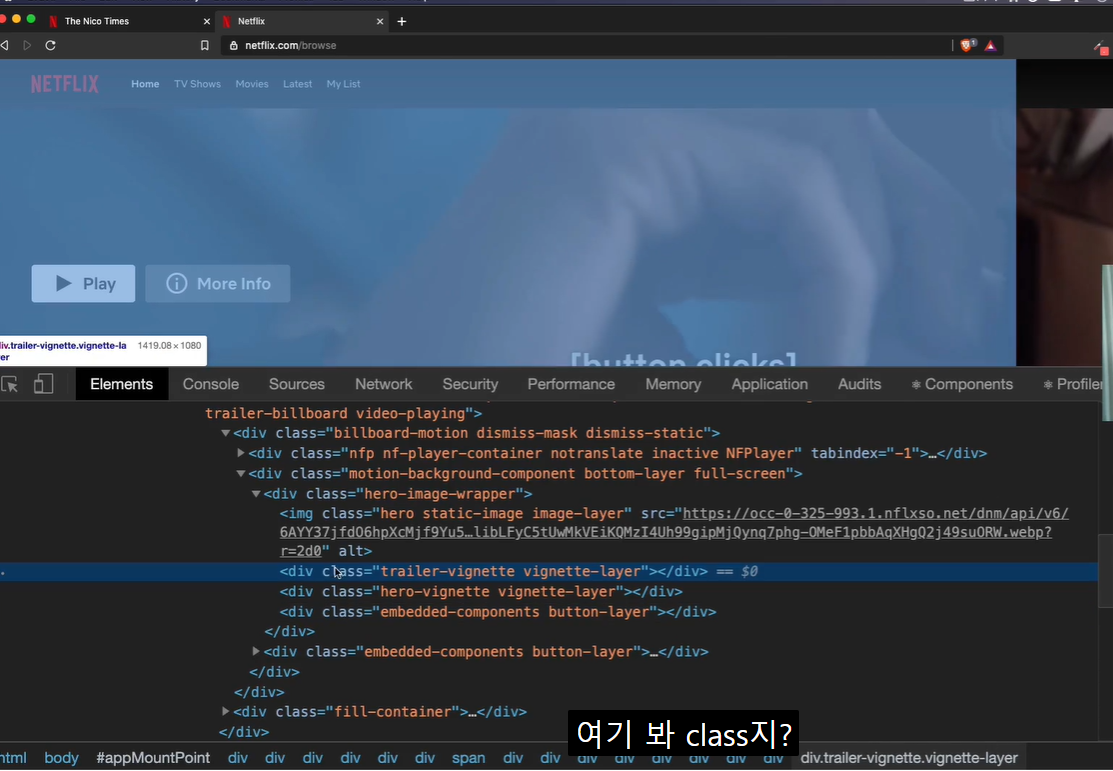Screen dimensions: 1113x771
Task: Toggle device toolbar in DevTools
Action: click(43, 384)
